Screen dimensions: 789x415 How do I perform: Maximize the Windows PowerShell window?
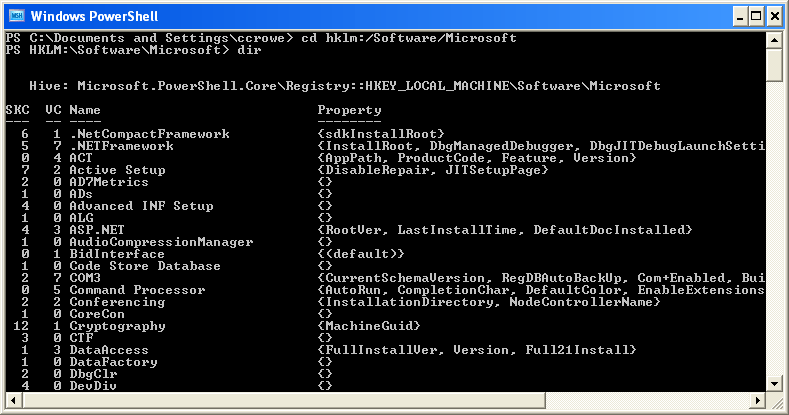click(756, 17)
